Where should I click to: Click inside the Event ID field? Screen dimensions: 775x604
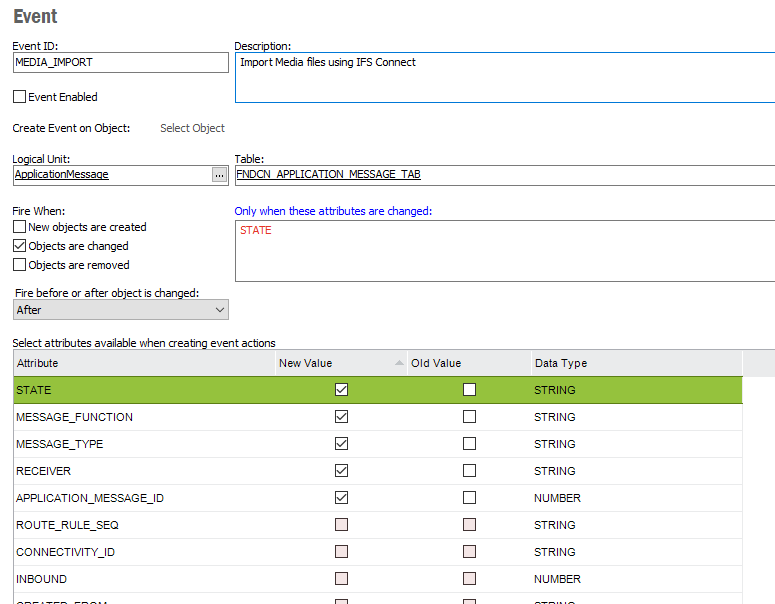coord(120,62)
